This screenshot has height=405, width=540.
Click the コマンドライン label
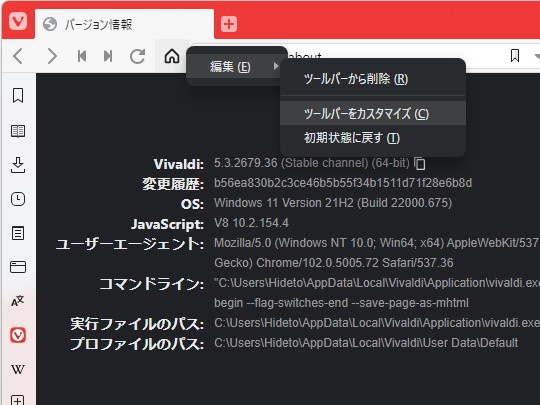152,284
